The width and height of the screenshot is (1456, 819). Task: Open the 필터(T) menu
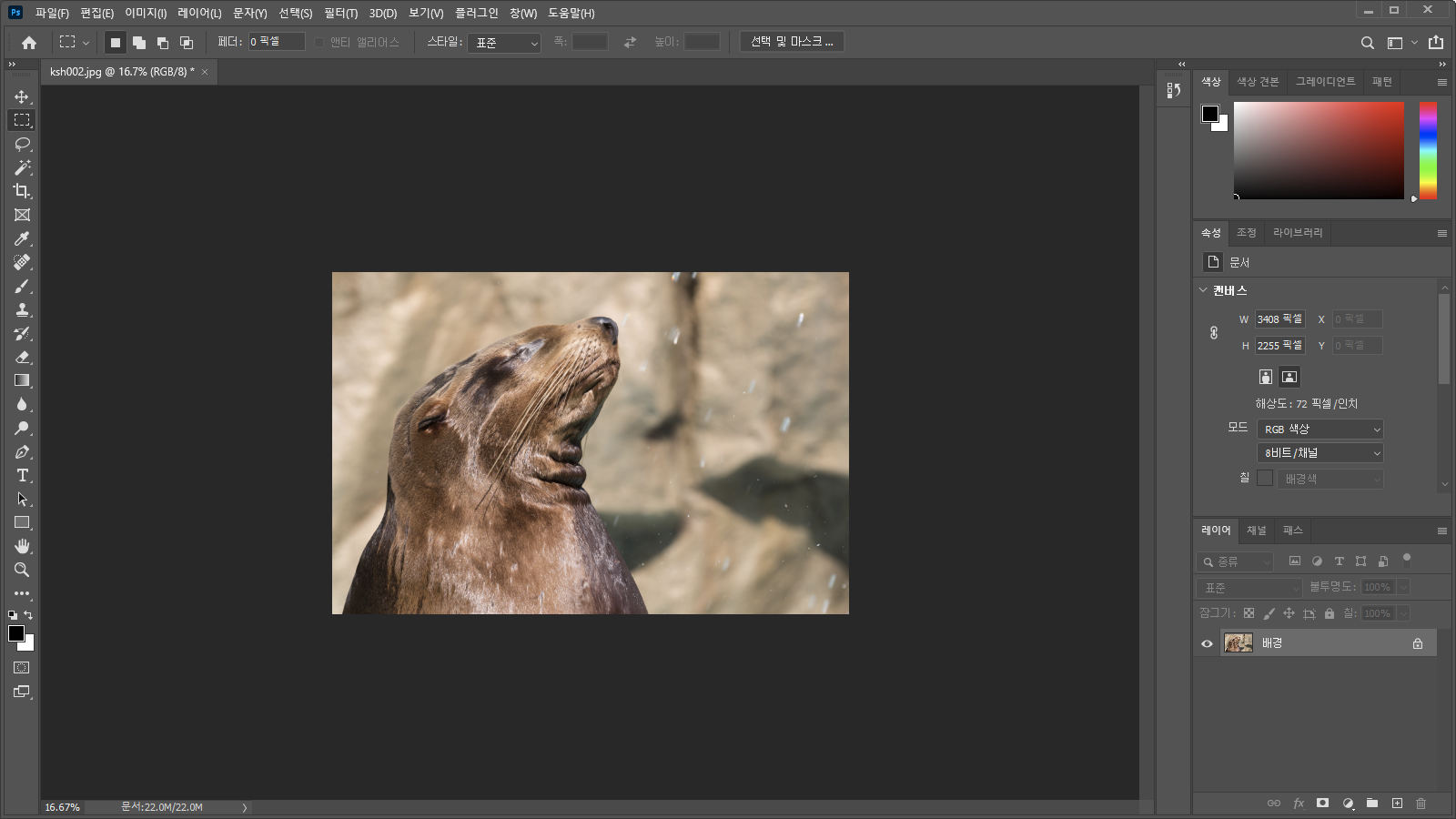pyautogui.click(x=340, y=14)
